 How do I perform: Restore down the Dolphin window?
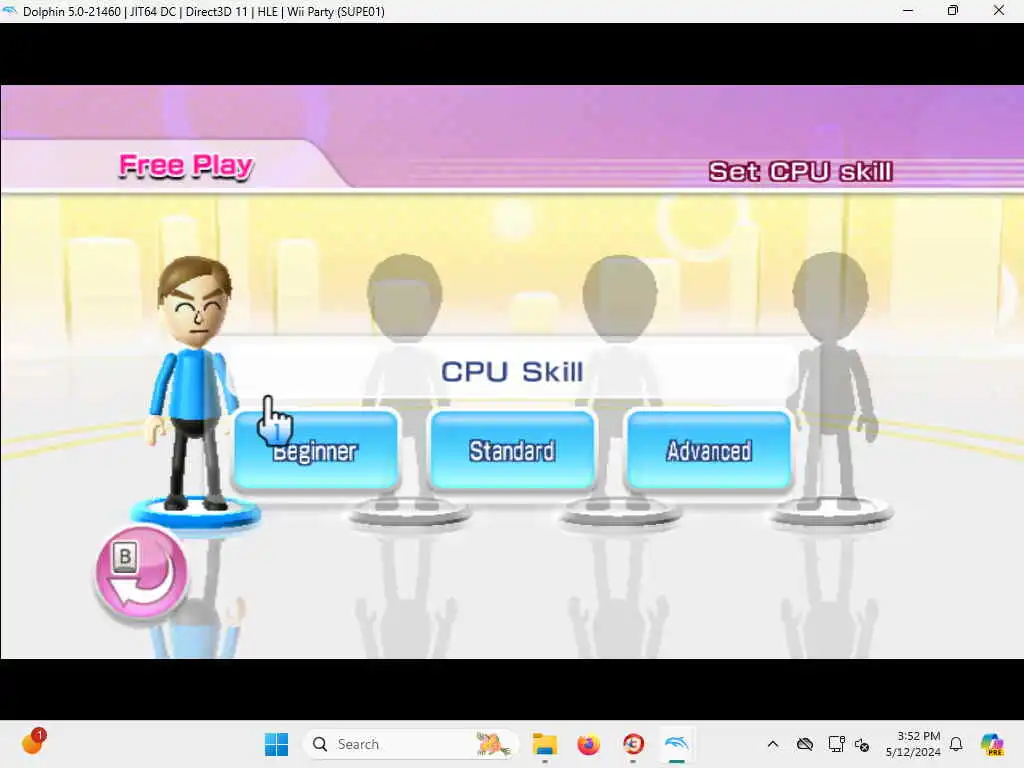(953, 10)
